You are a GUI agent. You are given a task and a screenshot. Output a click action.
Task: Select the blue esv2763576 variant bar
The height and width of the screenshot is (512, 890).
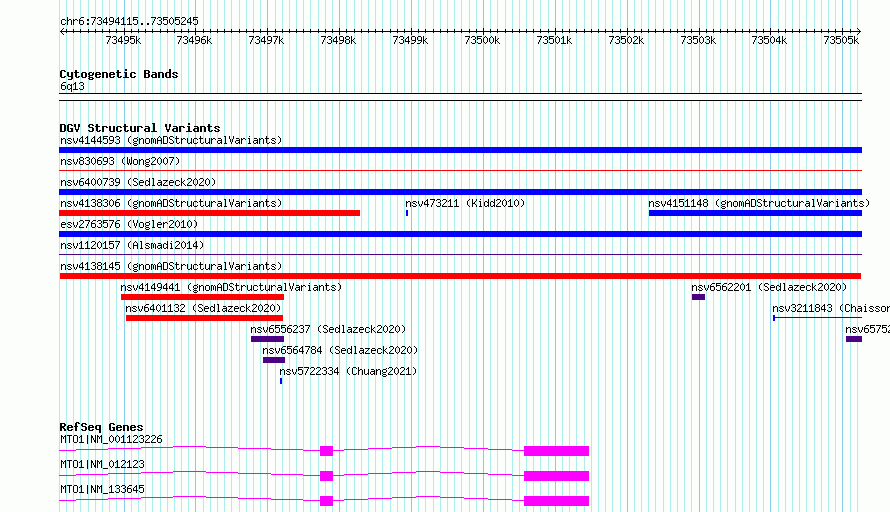click(x=460, y=234)
